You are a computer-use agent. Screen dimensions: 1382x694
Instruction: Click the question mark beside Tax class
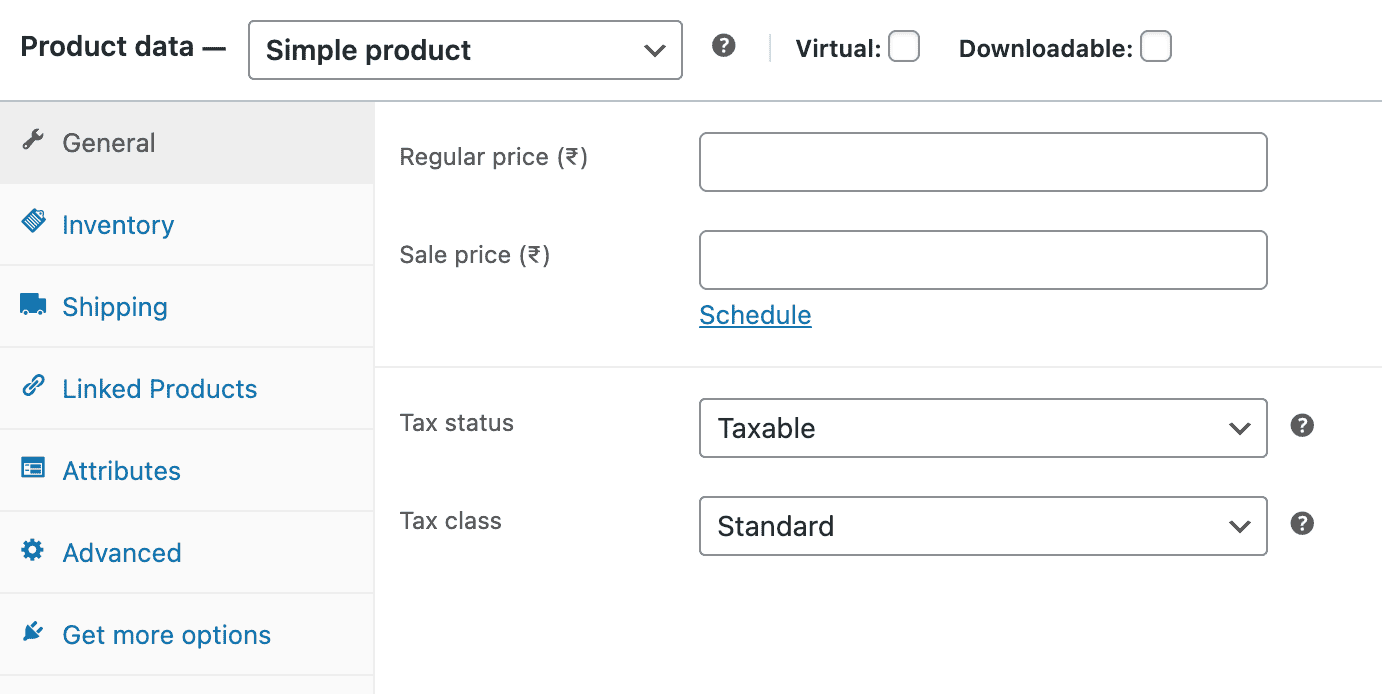pos(1302,523)
